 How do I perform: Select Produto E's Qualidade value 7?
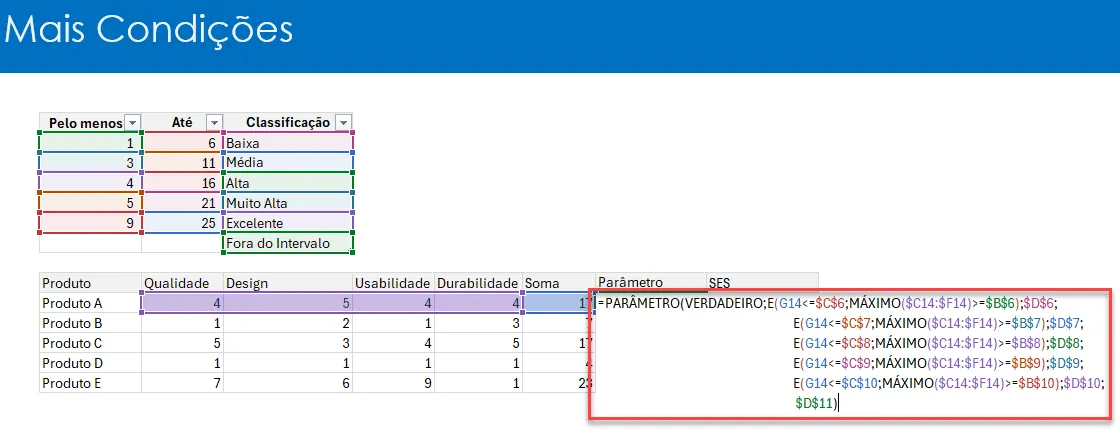[x=183, y=383]
